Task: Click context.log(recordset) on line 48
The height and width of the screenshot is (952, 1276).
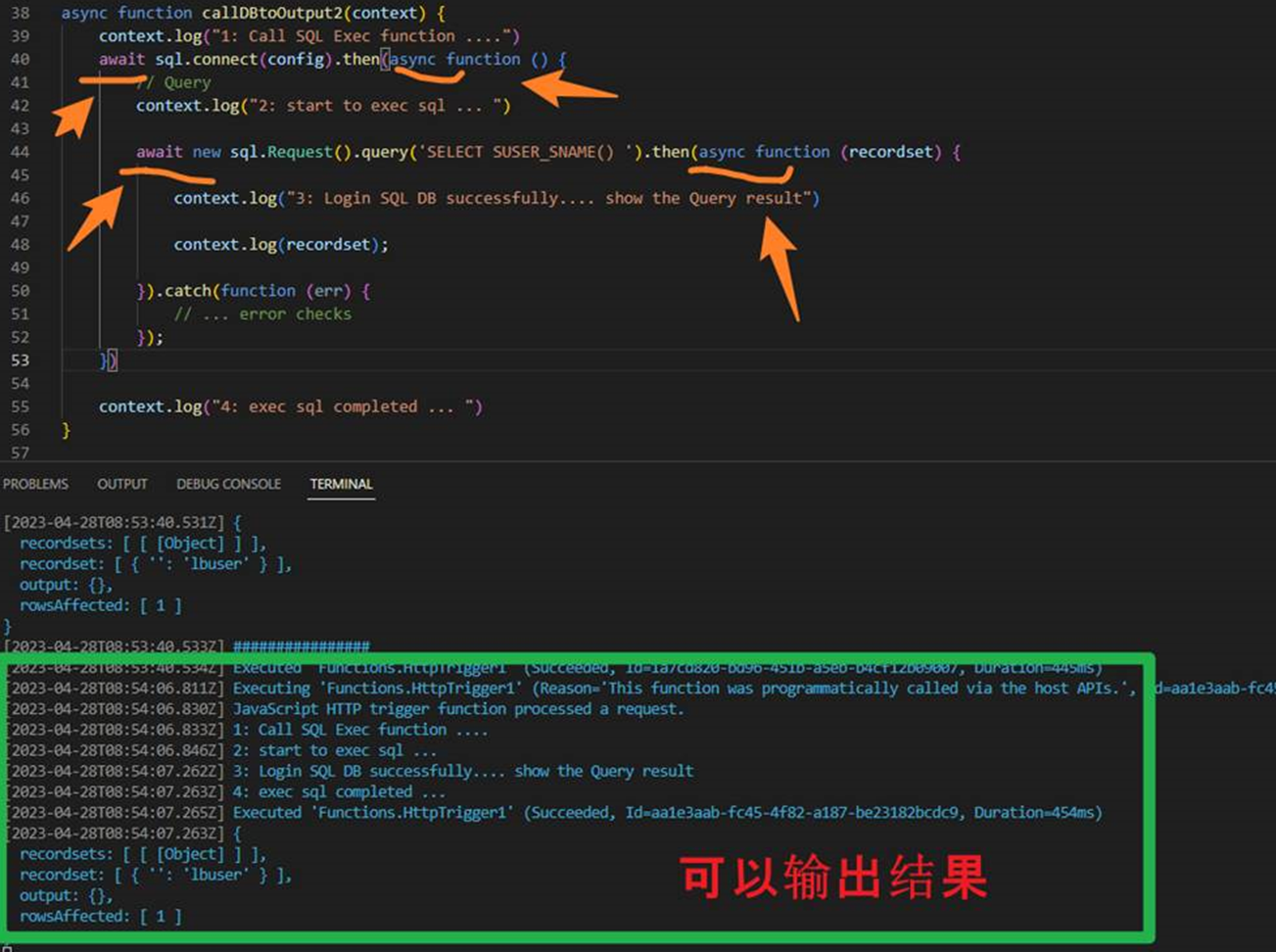Action: [280, 244]
